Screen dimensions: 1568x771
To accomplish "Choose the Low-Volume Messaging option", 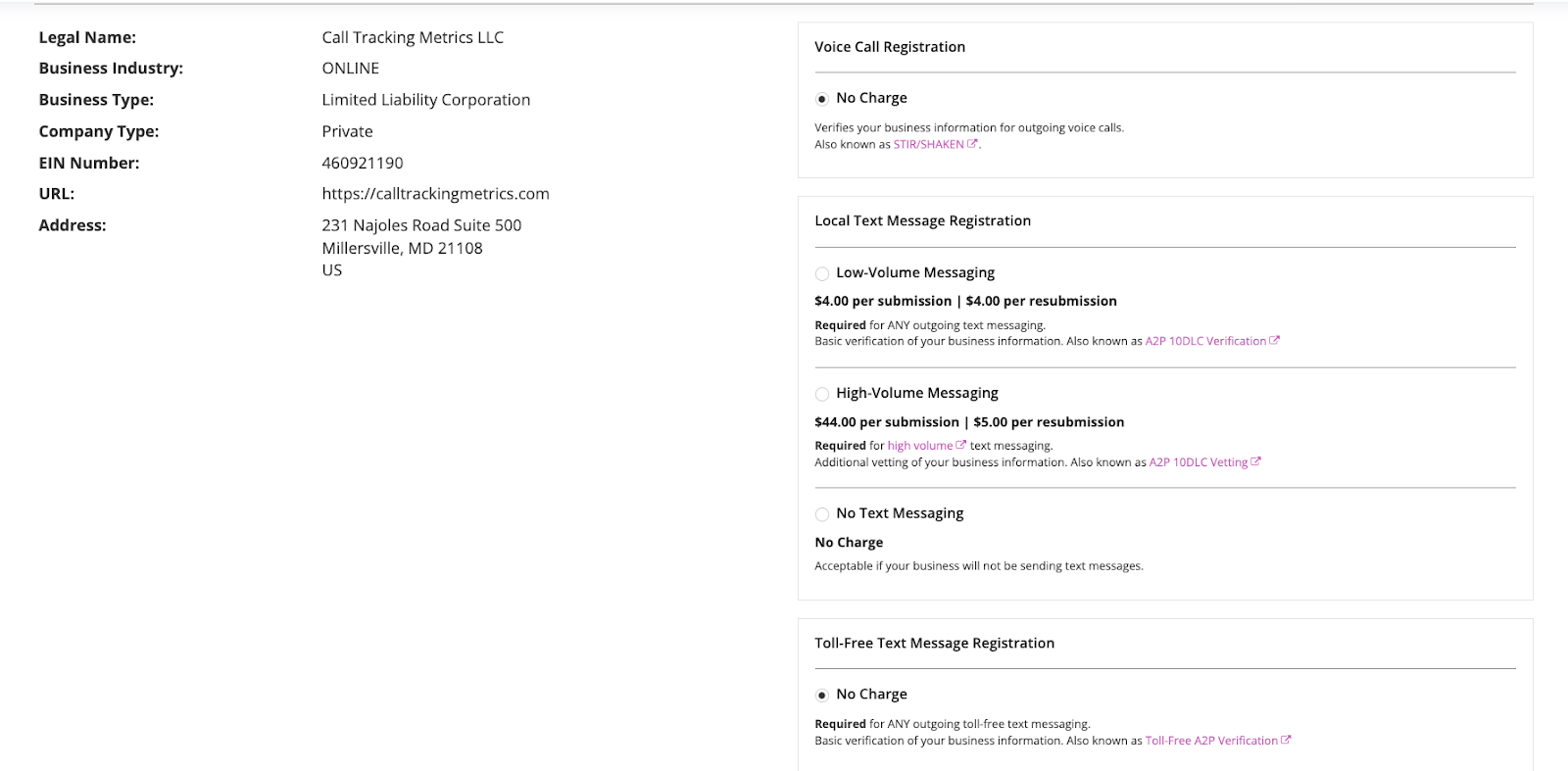I will click(822, 273).
